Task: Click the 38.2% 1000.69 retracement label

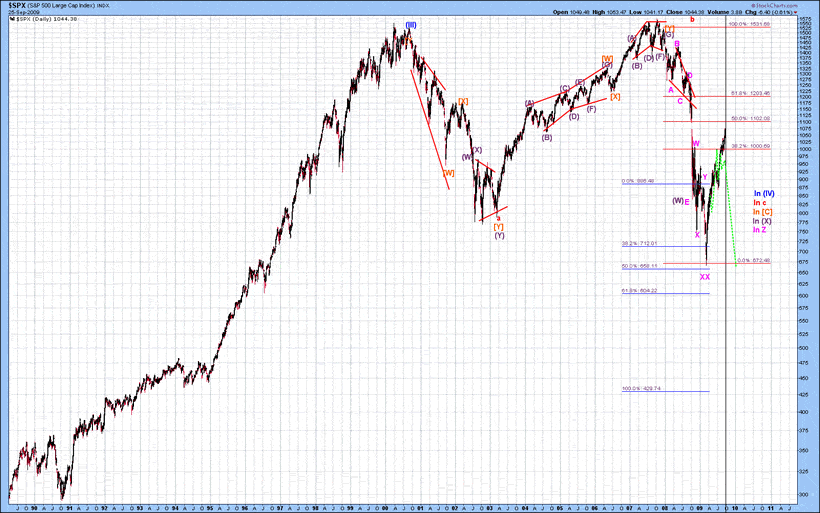Action: point(750,146)
